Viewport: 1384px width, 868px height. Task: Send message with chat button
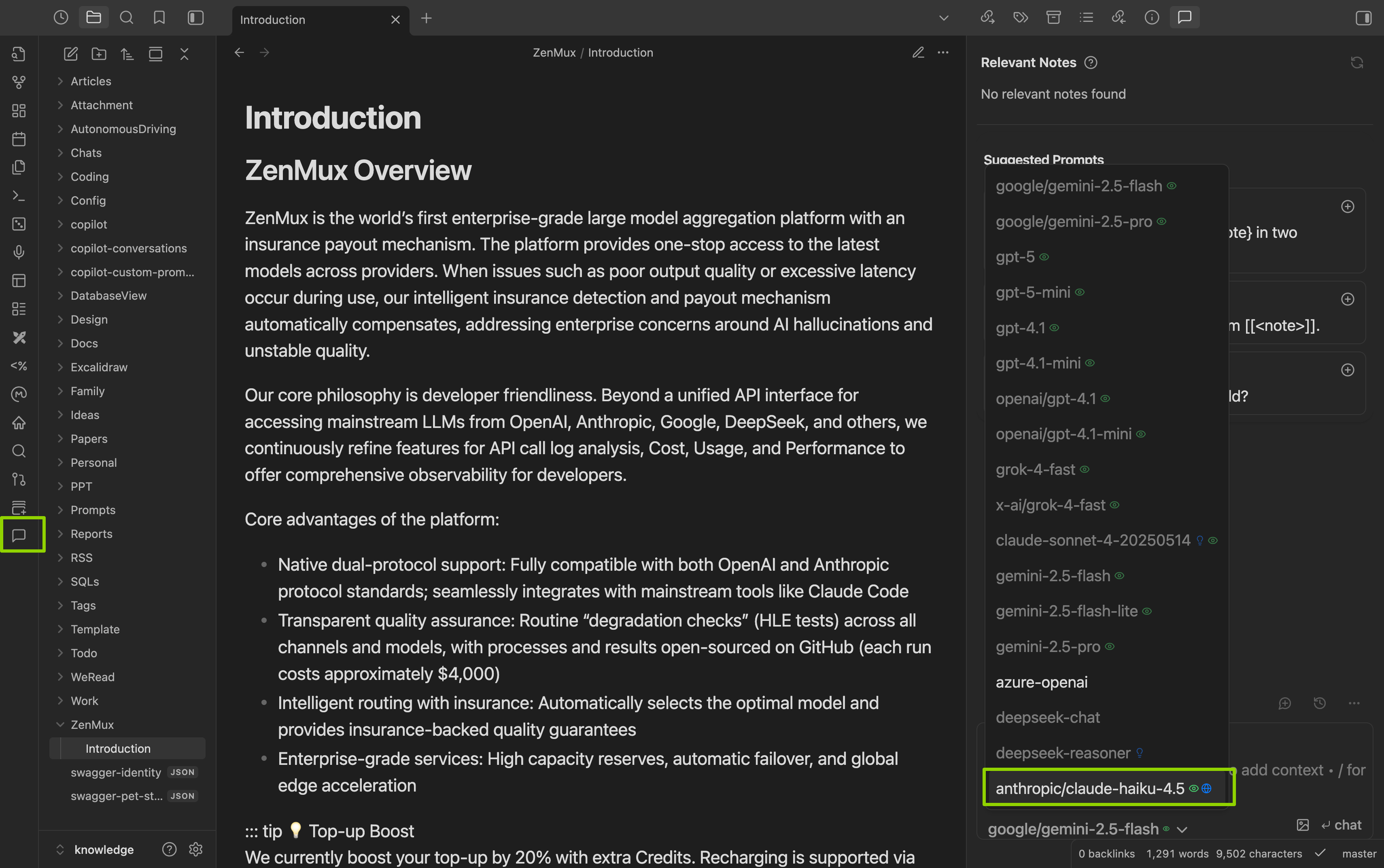pos(1341,825)
